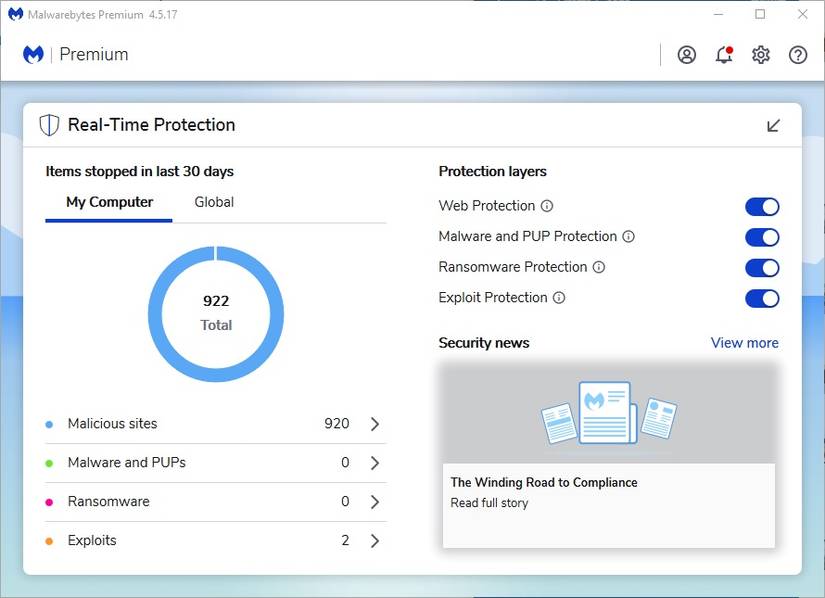The height and width of the screenshot is (598, 825).
Task: Open the Security news article thumbnail
Action: tap(608, 412)
